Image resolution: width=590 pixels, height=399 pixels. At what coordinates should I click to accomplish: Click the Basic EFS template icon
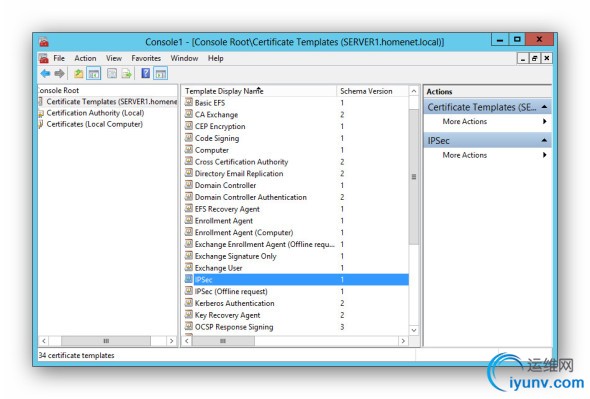(189, 102)
